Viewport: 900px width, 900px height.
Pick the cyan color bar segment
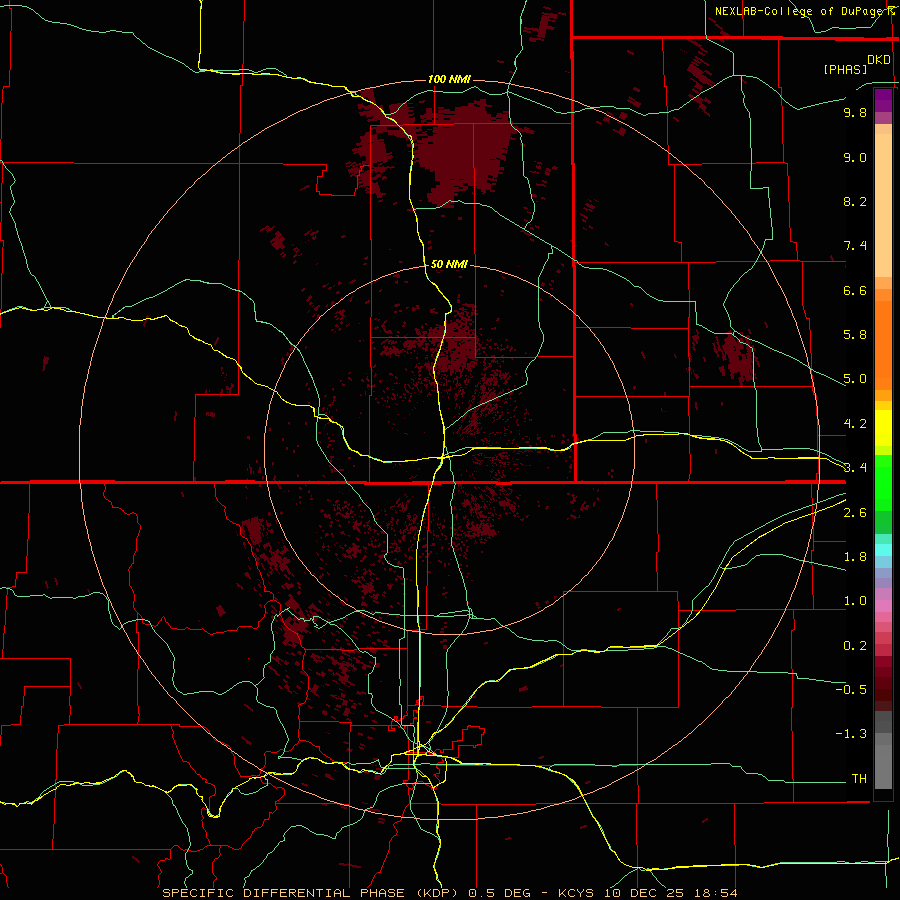(883, 550)
